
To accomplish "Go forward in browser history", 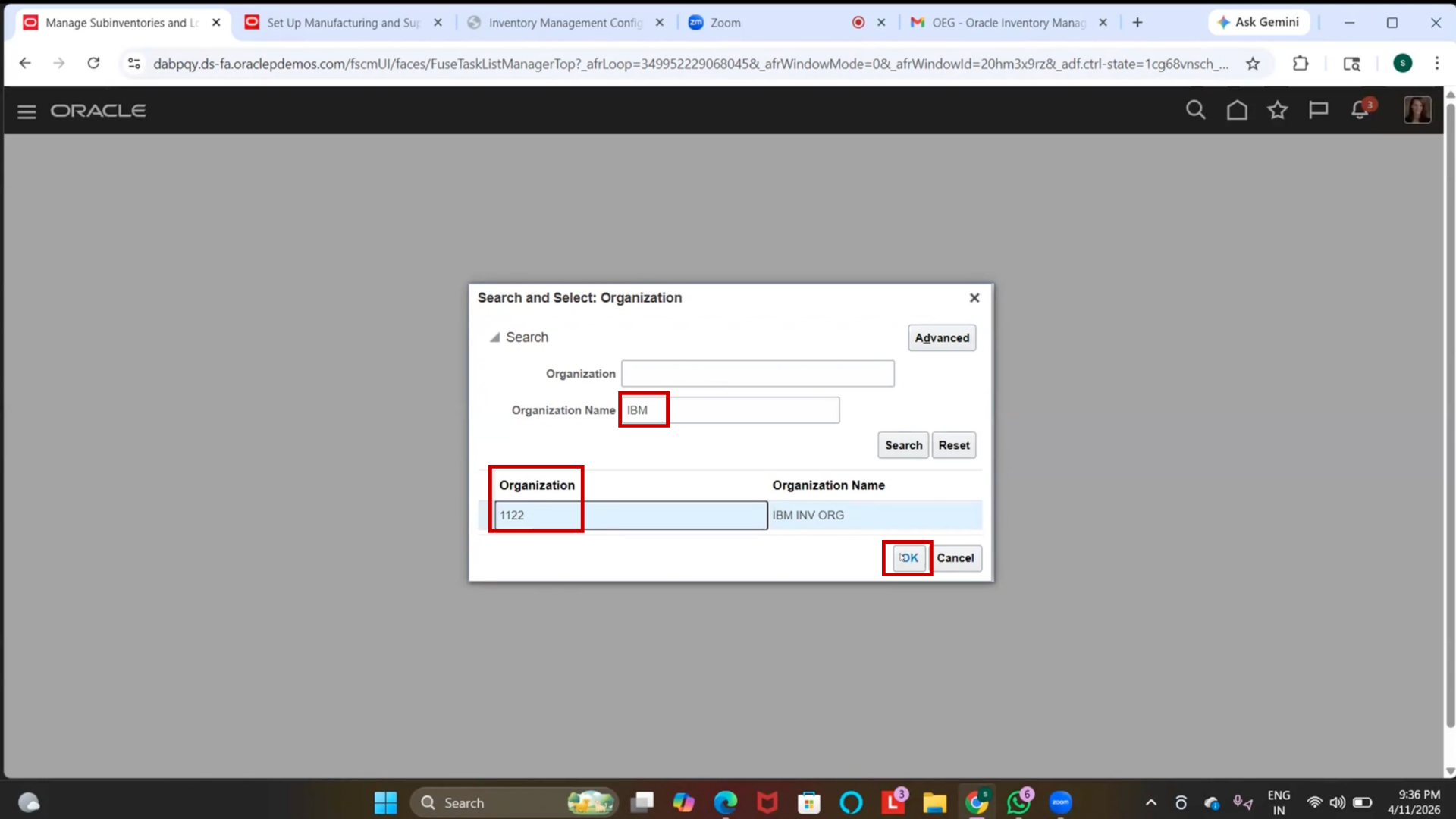I will coord(59,64).
